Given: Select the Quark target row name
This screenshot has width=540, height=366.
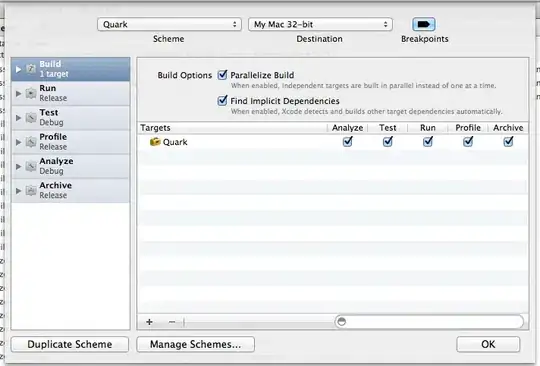Looking at the screenshot, I should pos(175,142).
